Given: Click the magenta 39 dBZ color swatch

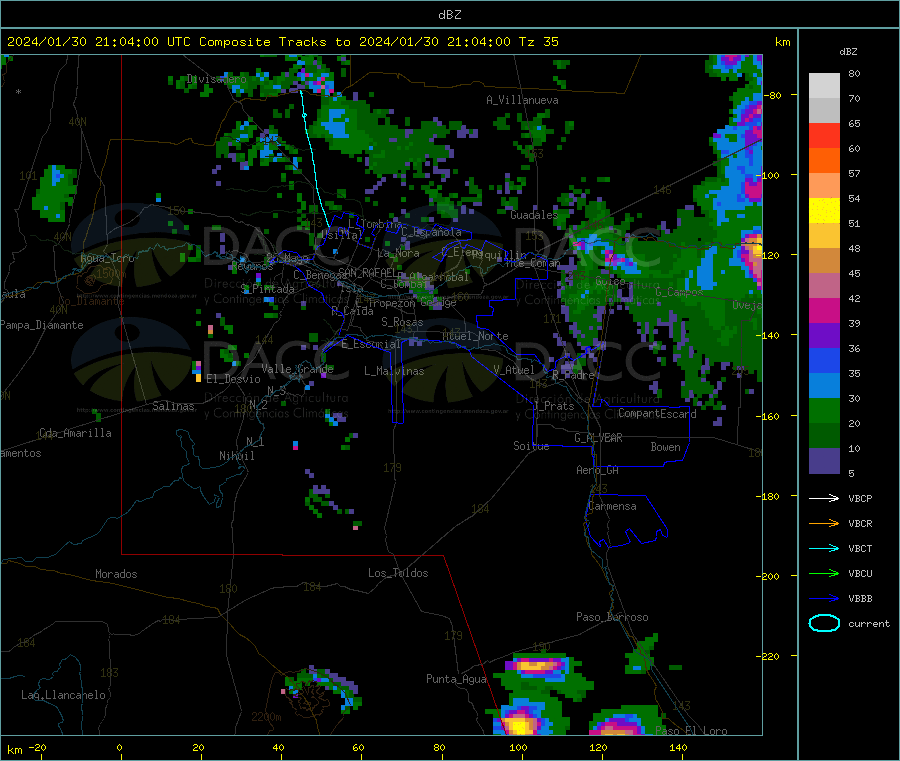Looking at the screenshot, I should pos(824,310).
